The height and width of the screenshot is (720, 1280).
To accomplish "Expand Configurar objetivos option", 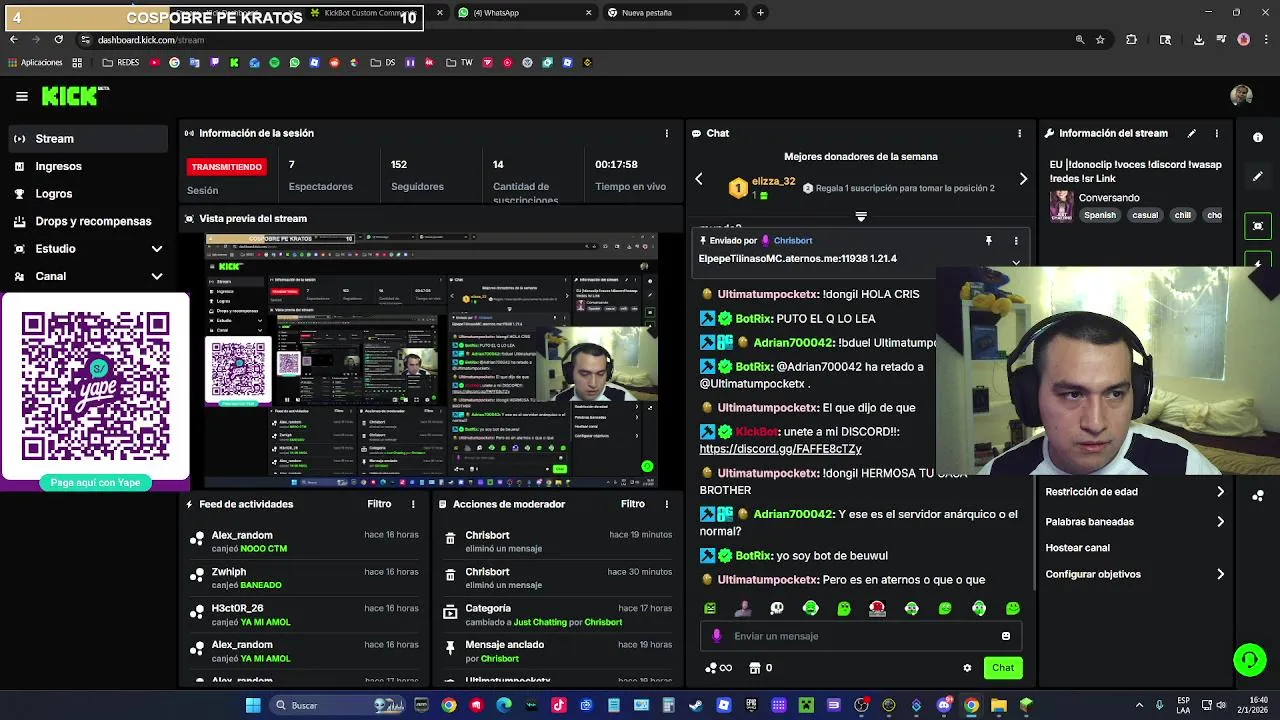I will 1134,574.
